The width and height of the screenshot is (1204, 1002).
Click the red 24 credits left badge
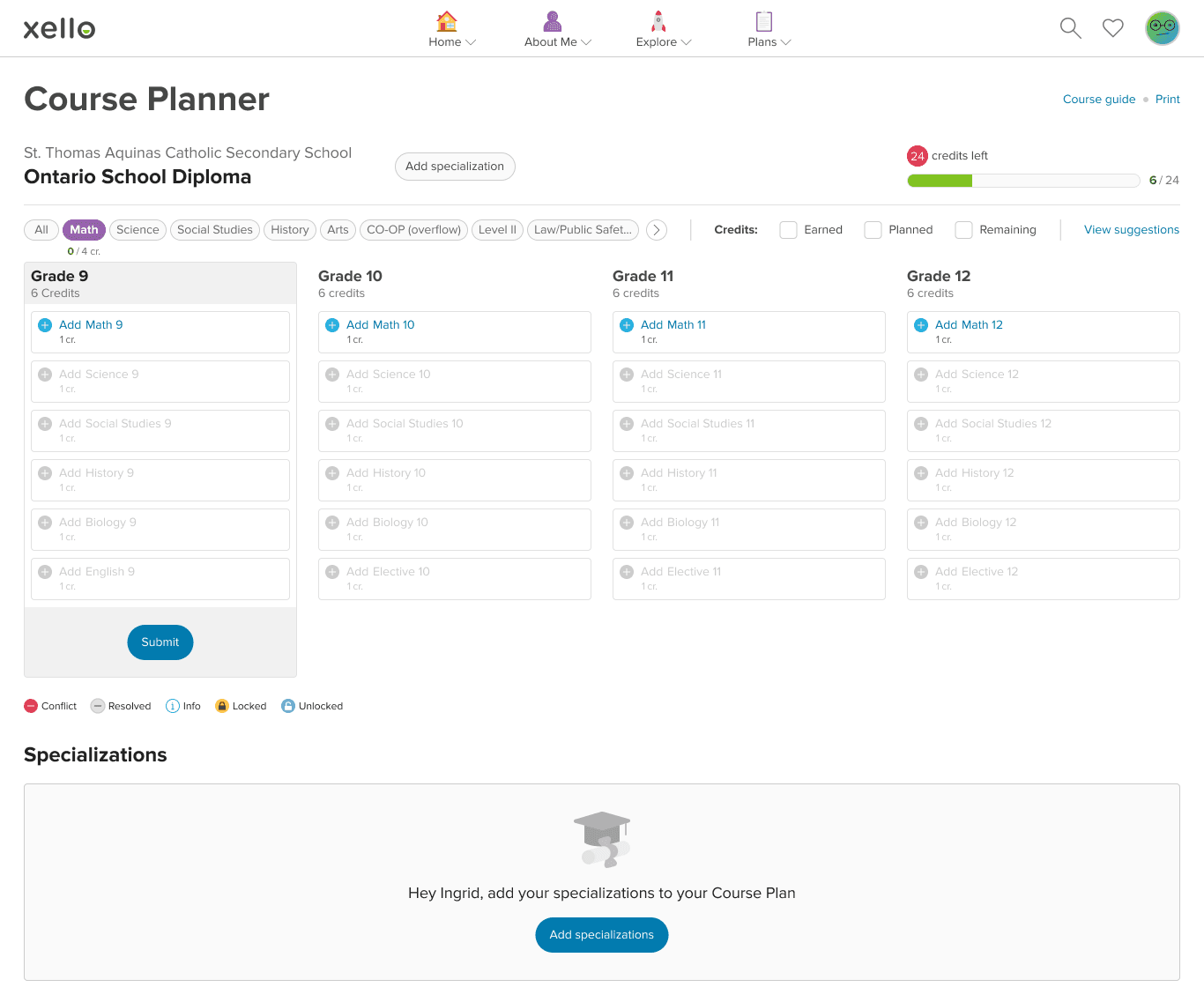point(918,156)
